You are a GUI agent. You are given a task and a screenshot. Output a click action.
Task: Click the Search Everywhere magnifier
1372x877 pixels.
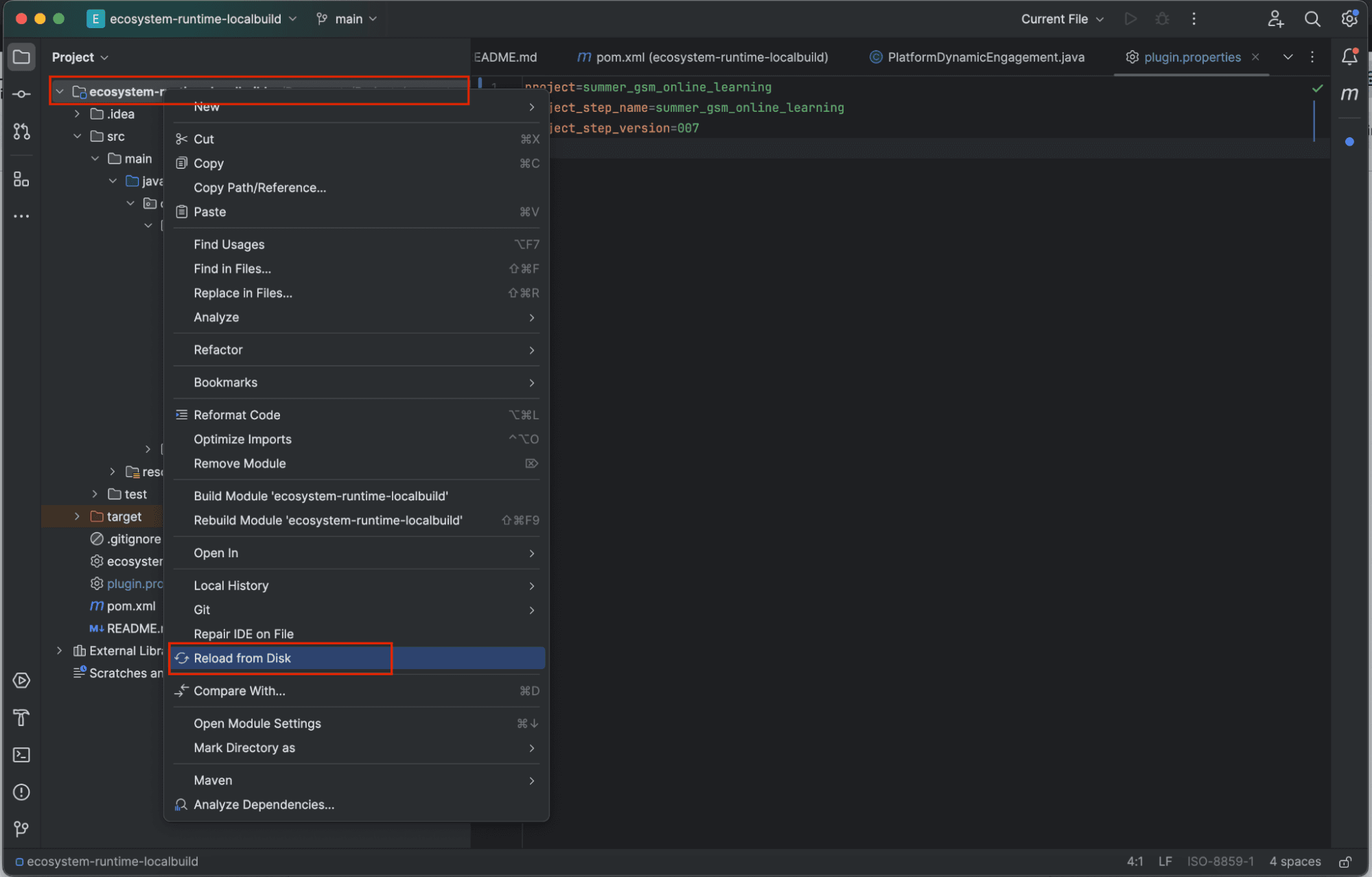[x=1312, y=19]
